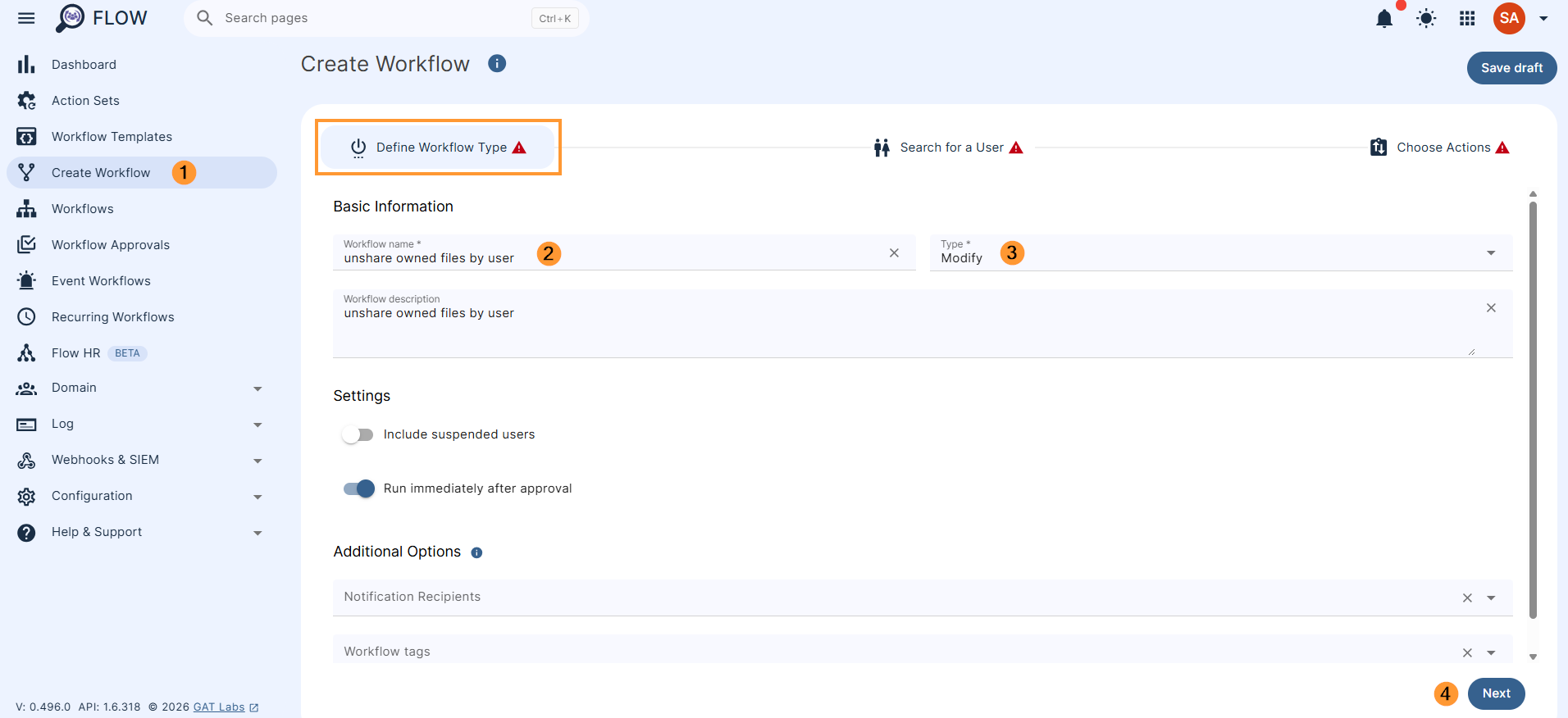
Task: Clear Workflow tags selection
Action: pyautogui.click(x=1467, y=652)
